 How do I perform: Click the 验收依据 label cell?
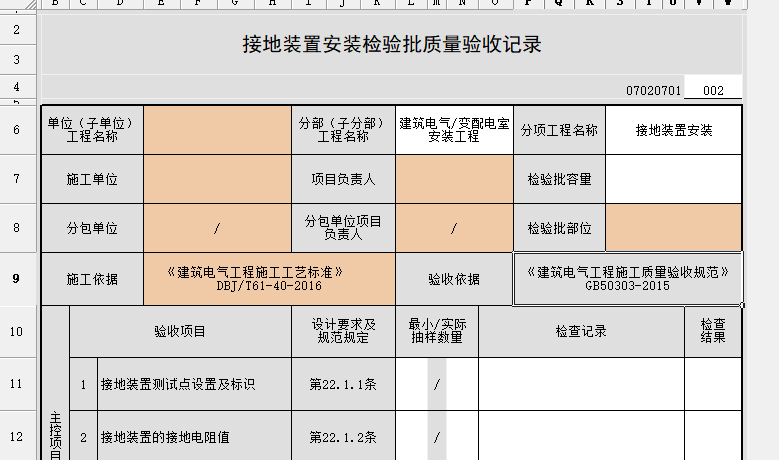coord(454,279)
